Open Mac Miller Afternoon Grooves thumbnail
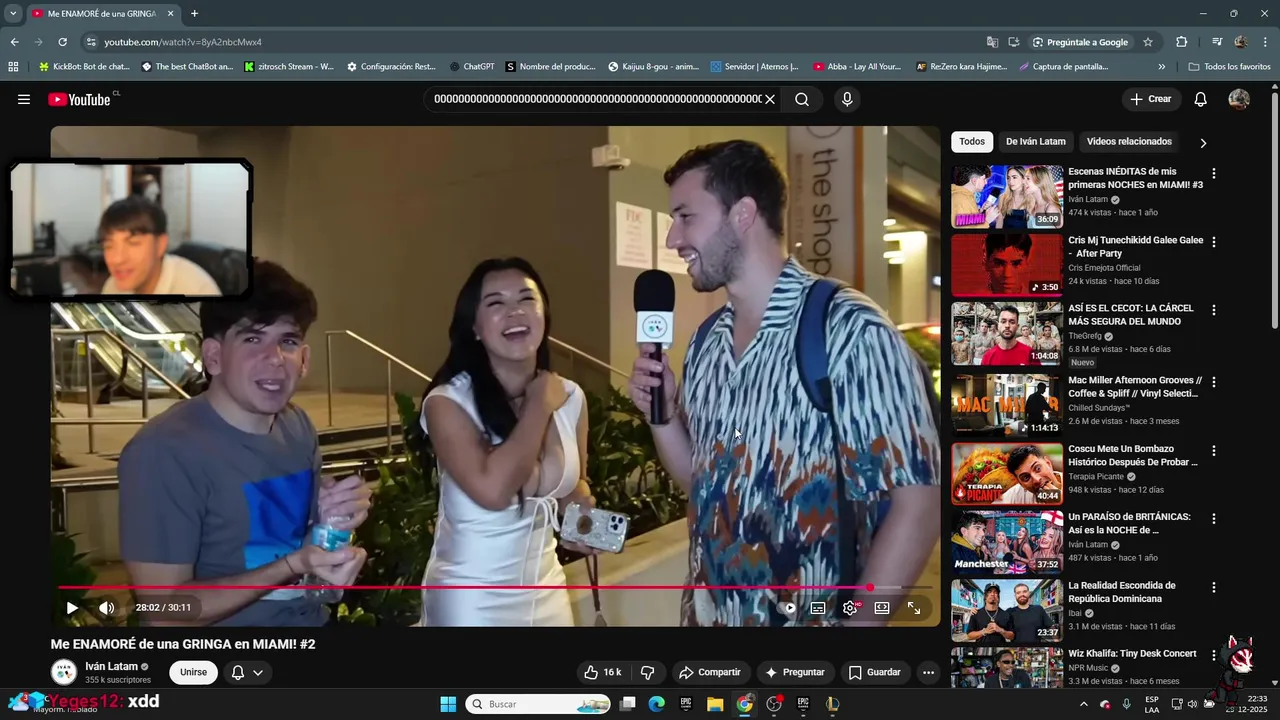The width and height of the screenshot is (1280, 720). point(1007,405)
